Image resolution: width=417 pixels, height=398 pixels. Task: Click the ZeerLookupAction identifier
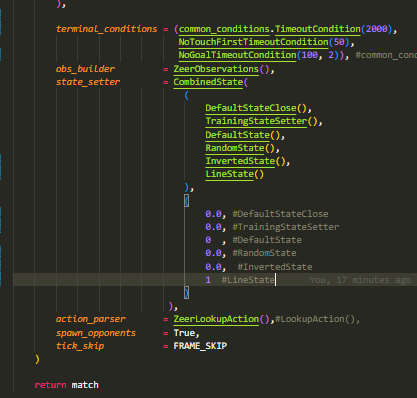point(216,319)
